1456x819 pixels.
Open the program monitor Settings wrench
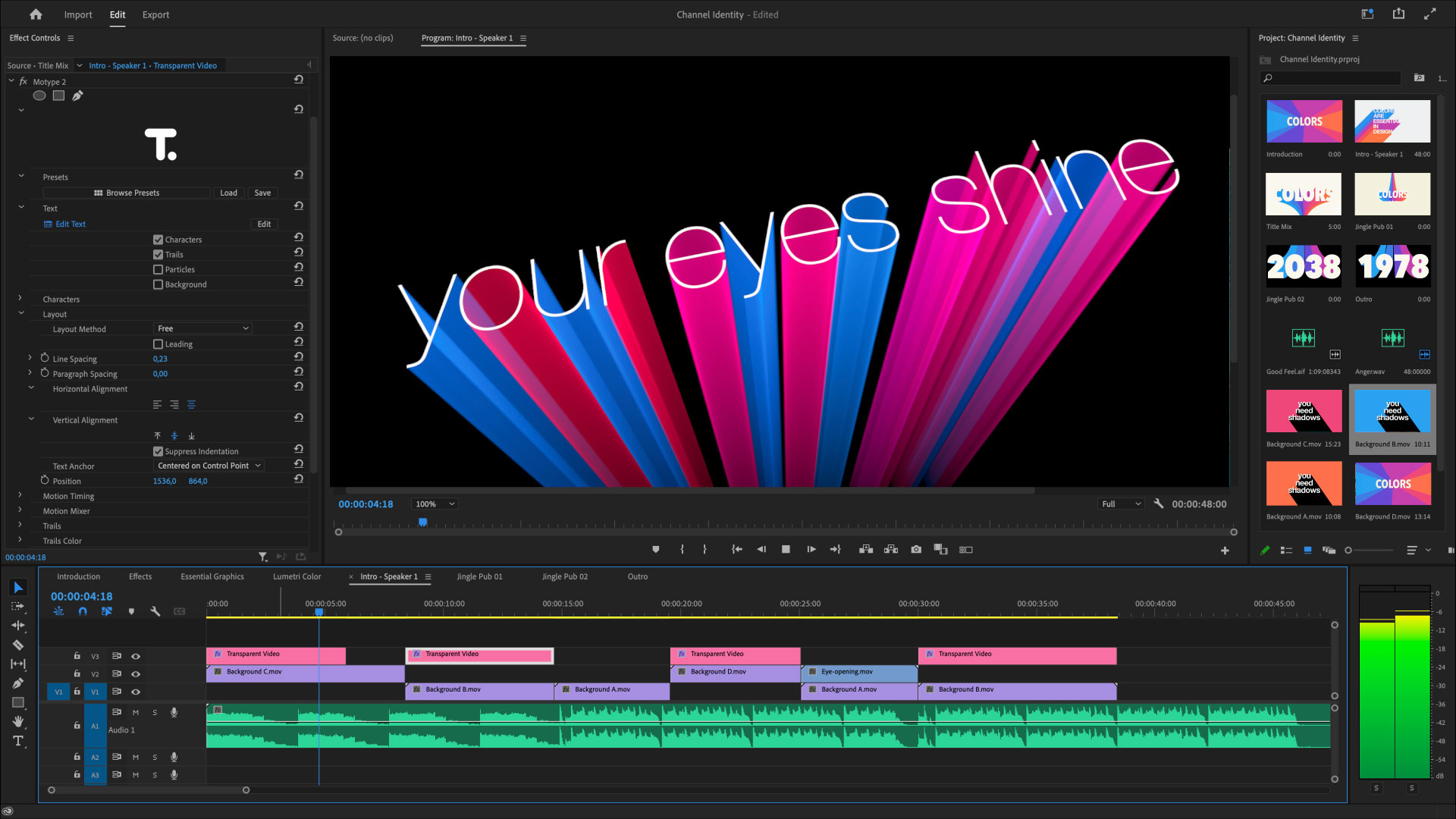coord(1158,504)
